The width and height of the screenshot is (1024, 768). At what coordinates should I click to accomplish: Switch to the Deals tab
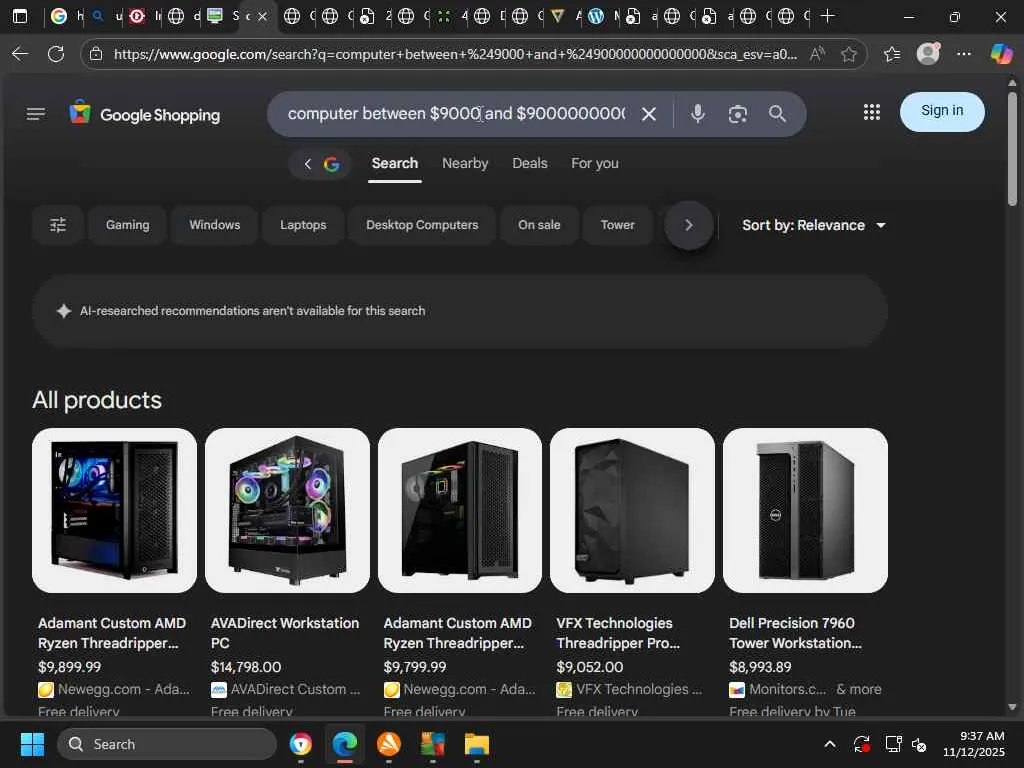tap(530, 163)
